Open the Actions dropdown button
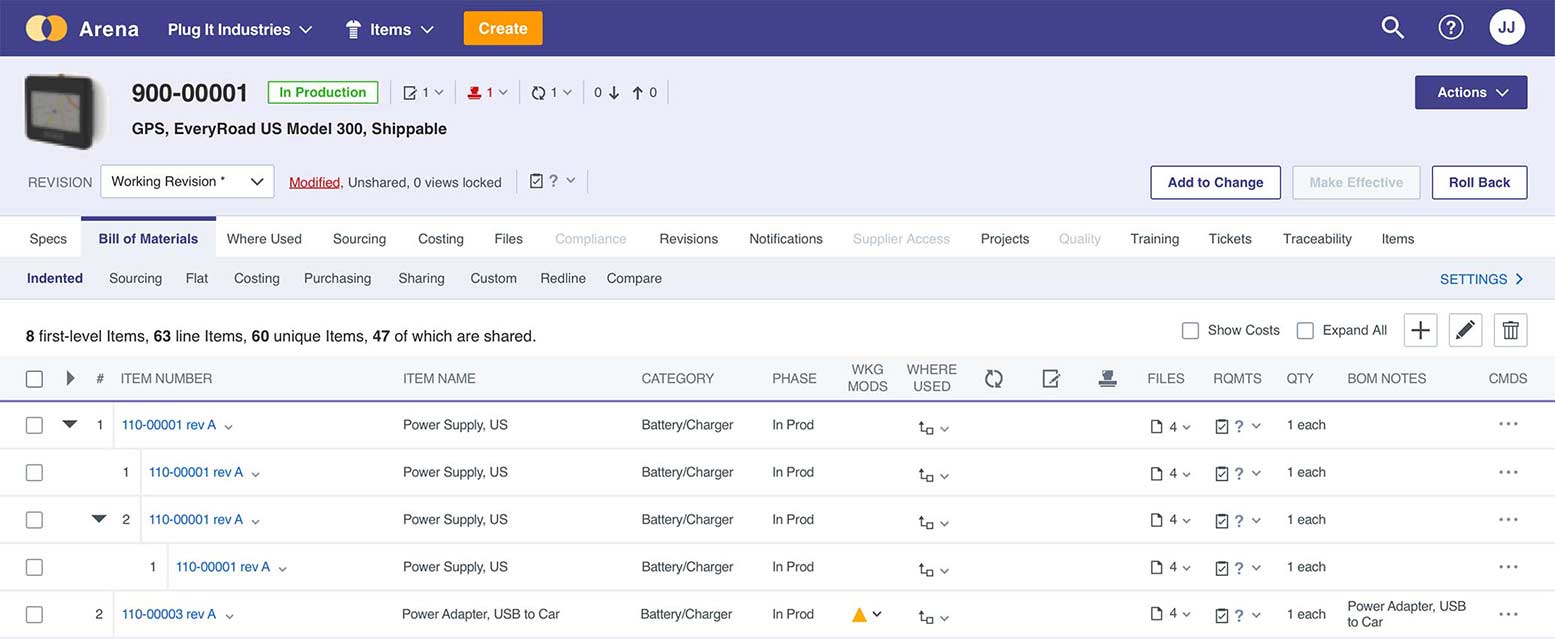This screenshot has height=639, width=1555. pyautogui.click(x=1471, y=92)
